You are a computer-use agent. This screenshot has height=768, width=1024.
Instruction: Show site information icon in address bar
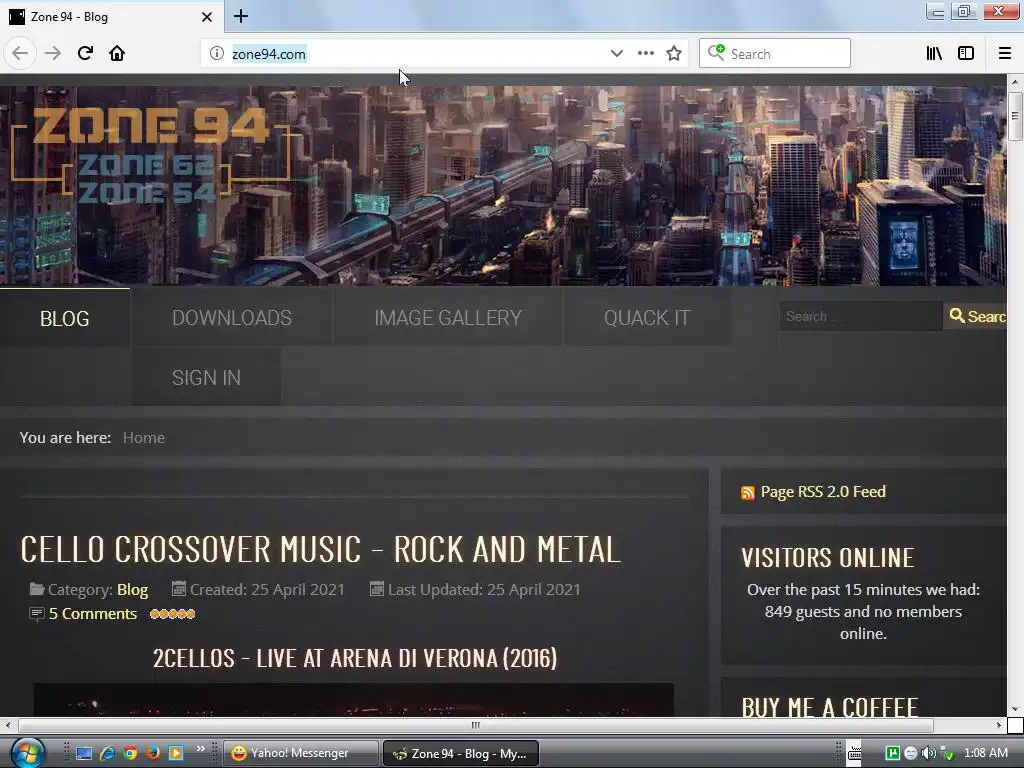click(x=216, y=53)
